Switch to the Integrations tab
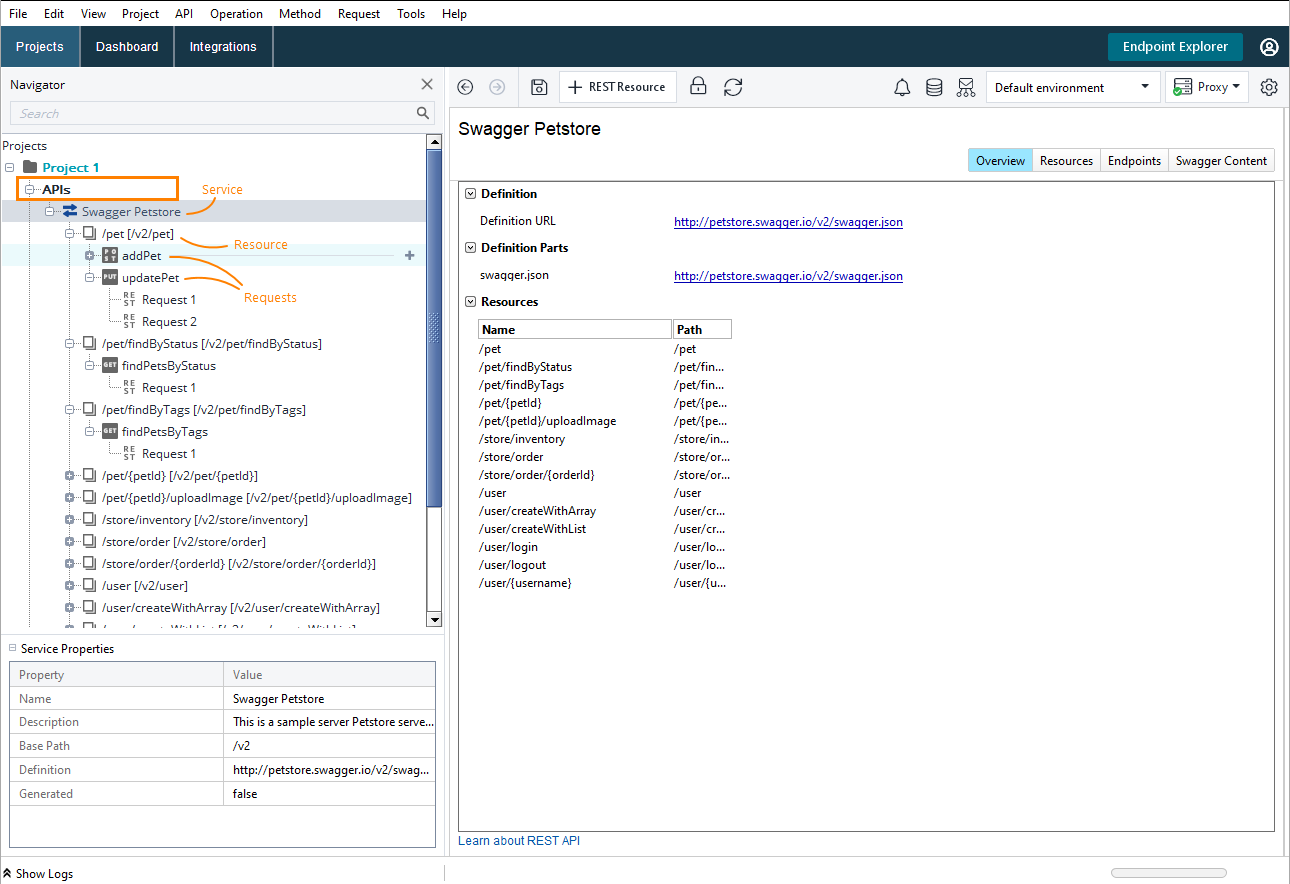 tap(223, 47)
